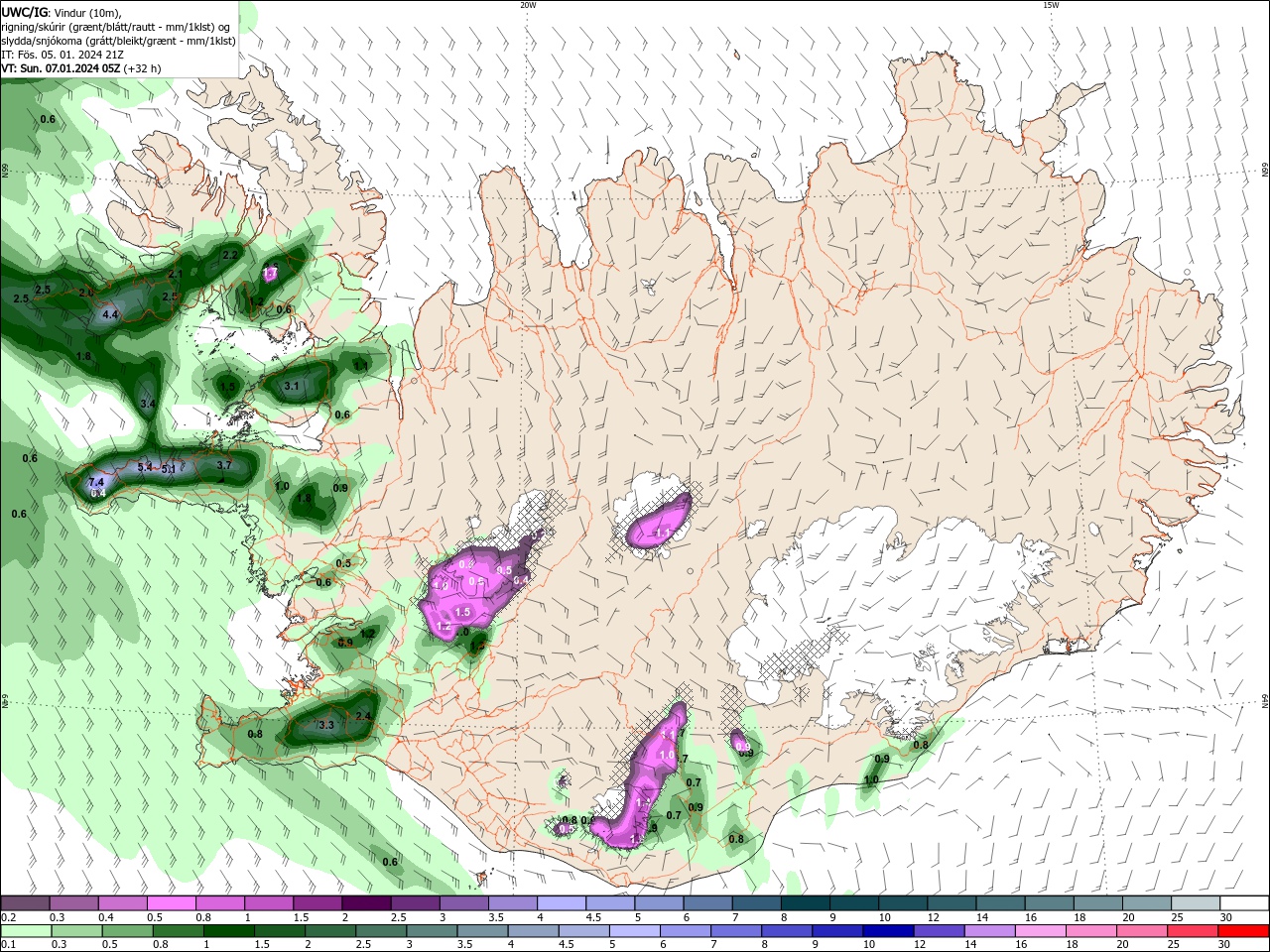Viewport: 1270px width, 952px height.
Task: Click the 4.4 precipitation value on the map
Action: coord(110,314)
